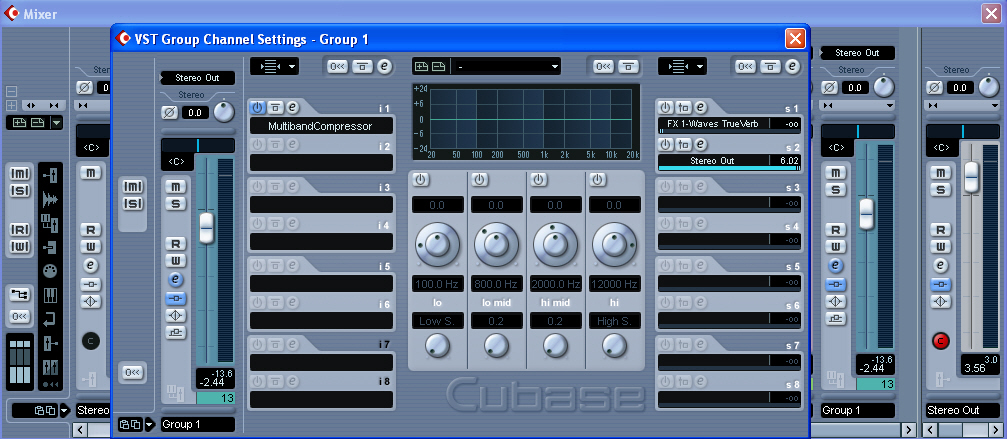Mute the channel in settings window strip
1007x439 pixels.
click(176, 186)
